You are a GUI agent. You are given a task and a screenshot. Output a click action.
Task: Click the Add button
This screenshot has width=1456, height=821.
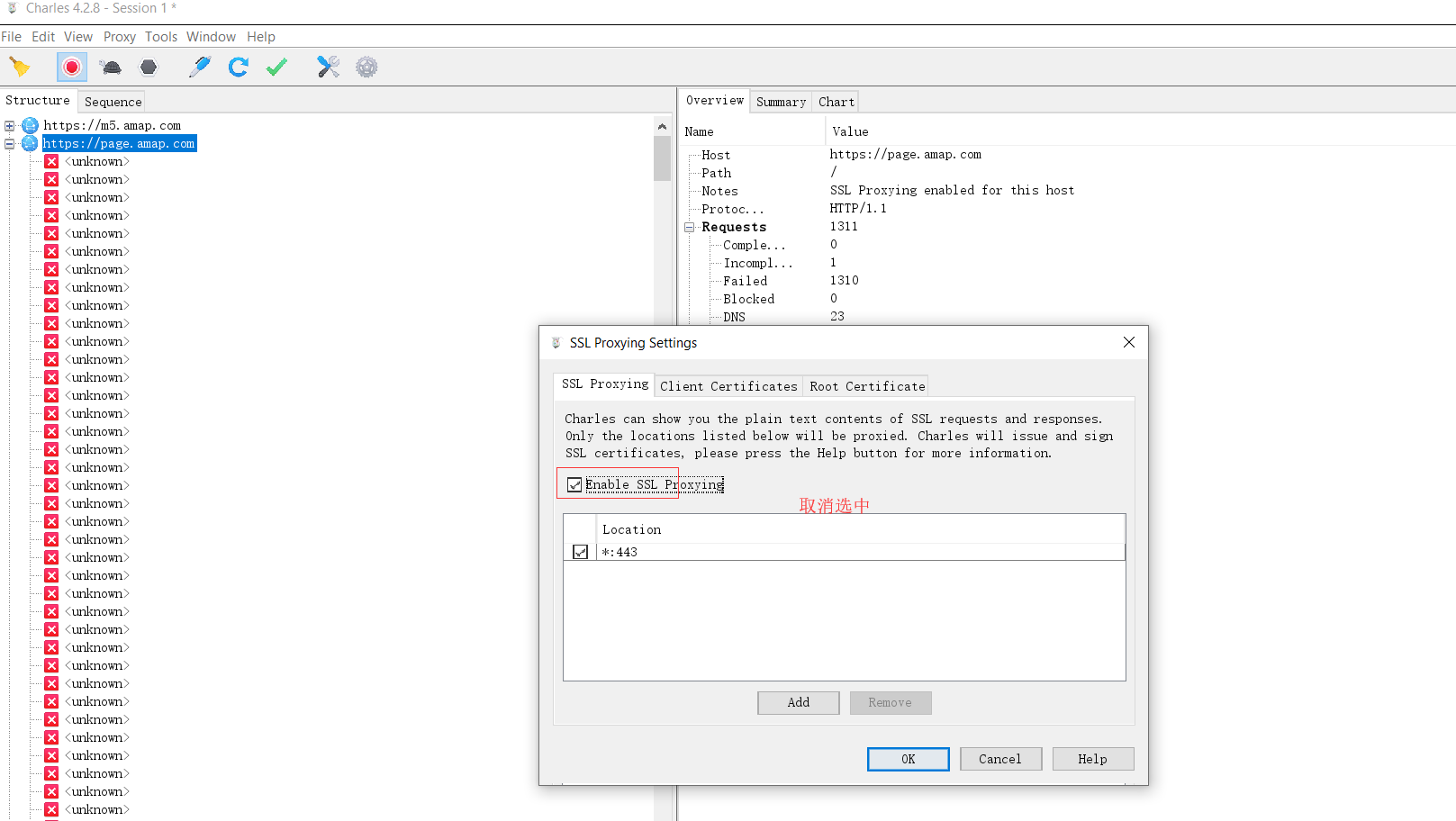tap(799, 703)
